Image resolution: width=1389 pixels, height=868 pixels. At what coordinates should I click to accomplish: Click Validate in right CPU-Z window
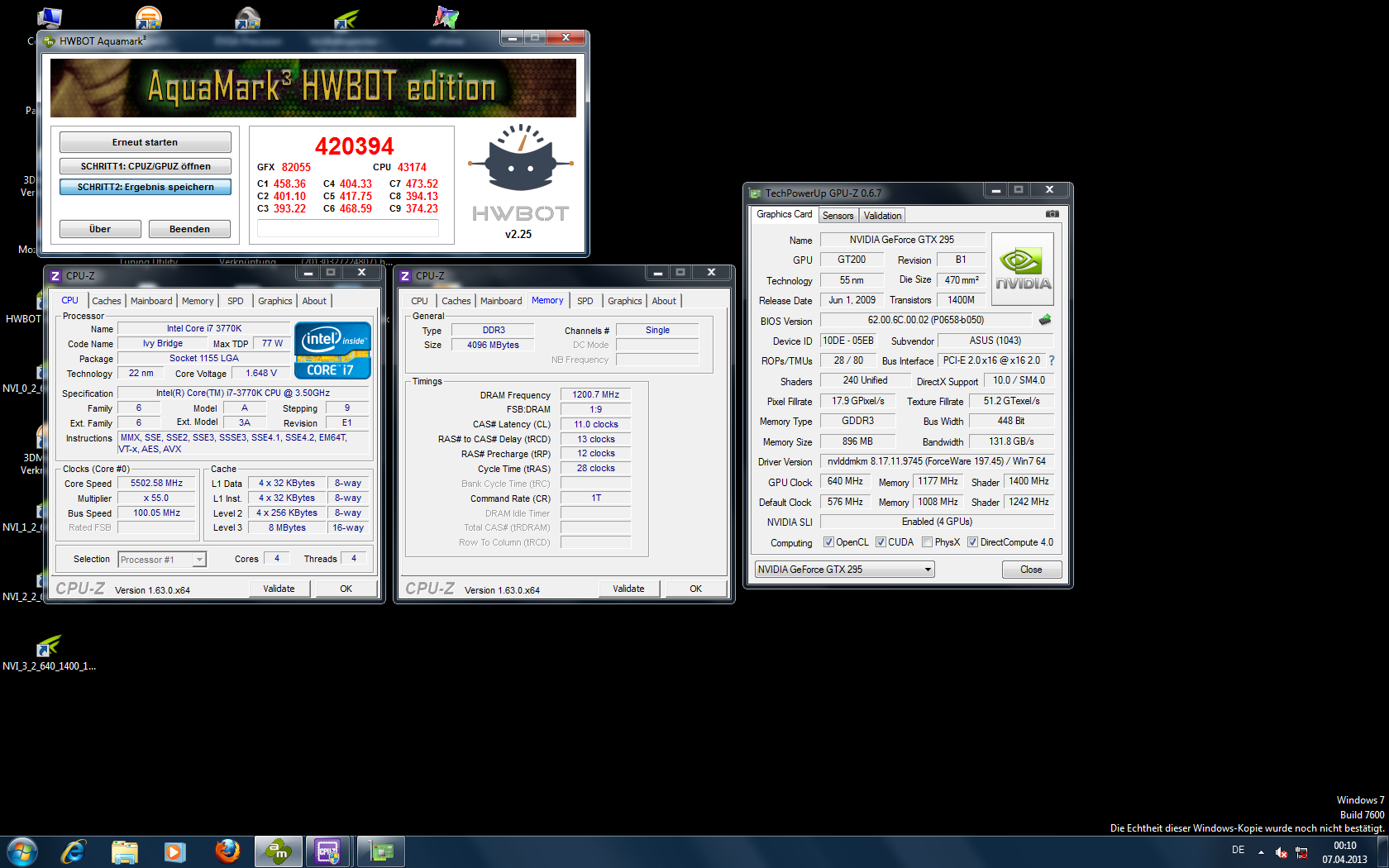(628, 589)
